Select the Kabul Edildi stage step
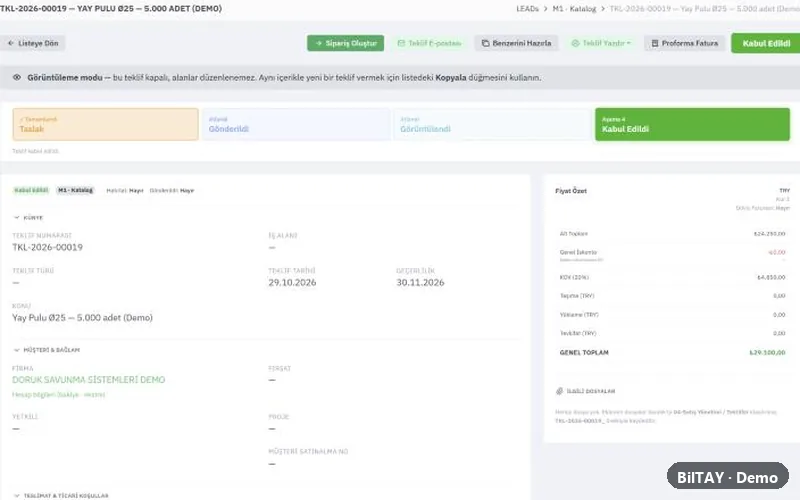Viewport: 800px width, 500px height. (x=692, y=124)
